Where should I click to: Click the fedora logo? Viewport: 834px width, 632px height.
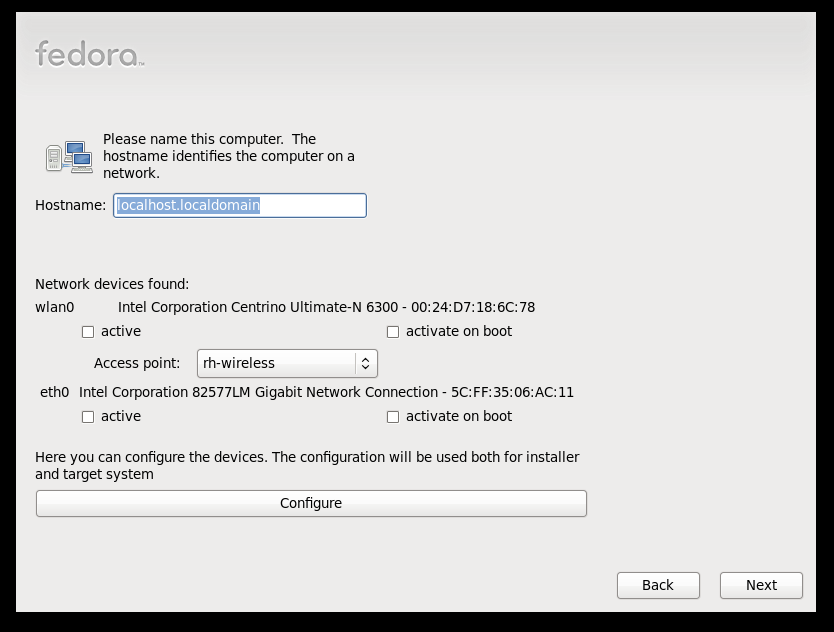click(x=89, y=54)
